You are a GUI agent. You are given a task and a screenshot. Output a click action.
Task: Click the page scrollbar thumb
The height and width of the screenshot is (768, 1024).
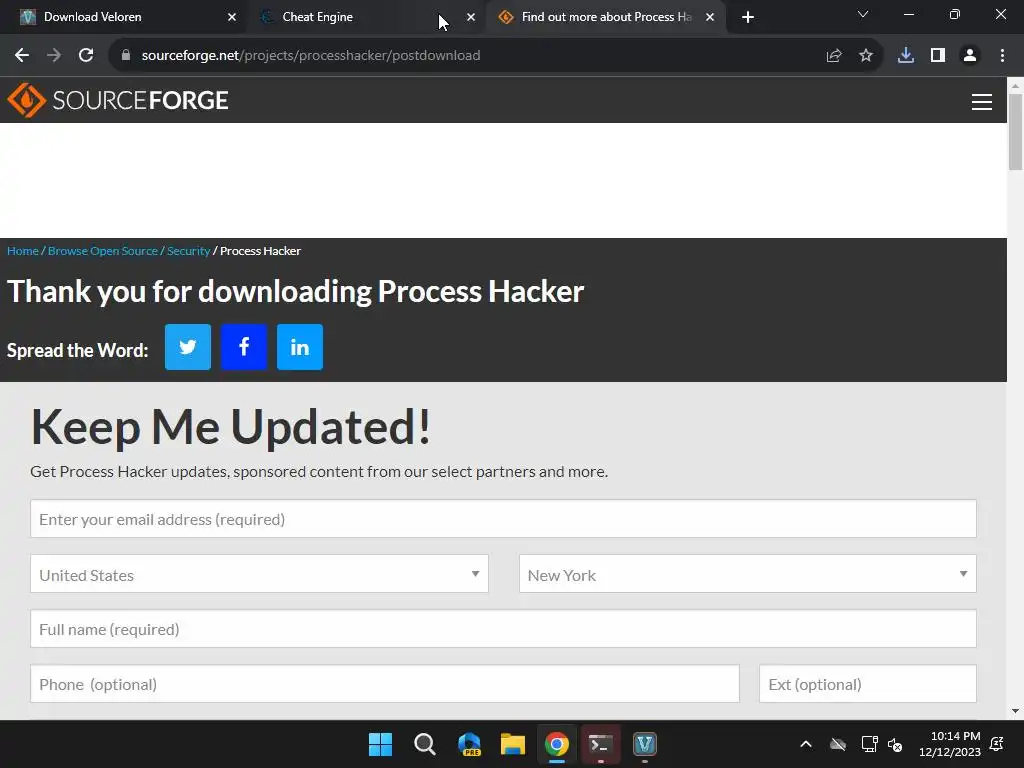click(1016, 131)
